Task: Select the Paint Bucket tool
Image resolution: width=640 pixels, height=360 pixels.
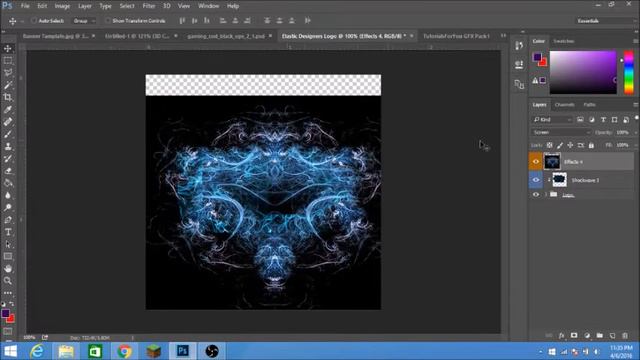Action: 8,183
